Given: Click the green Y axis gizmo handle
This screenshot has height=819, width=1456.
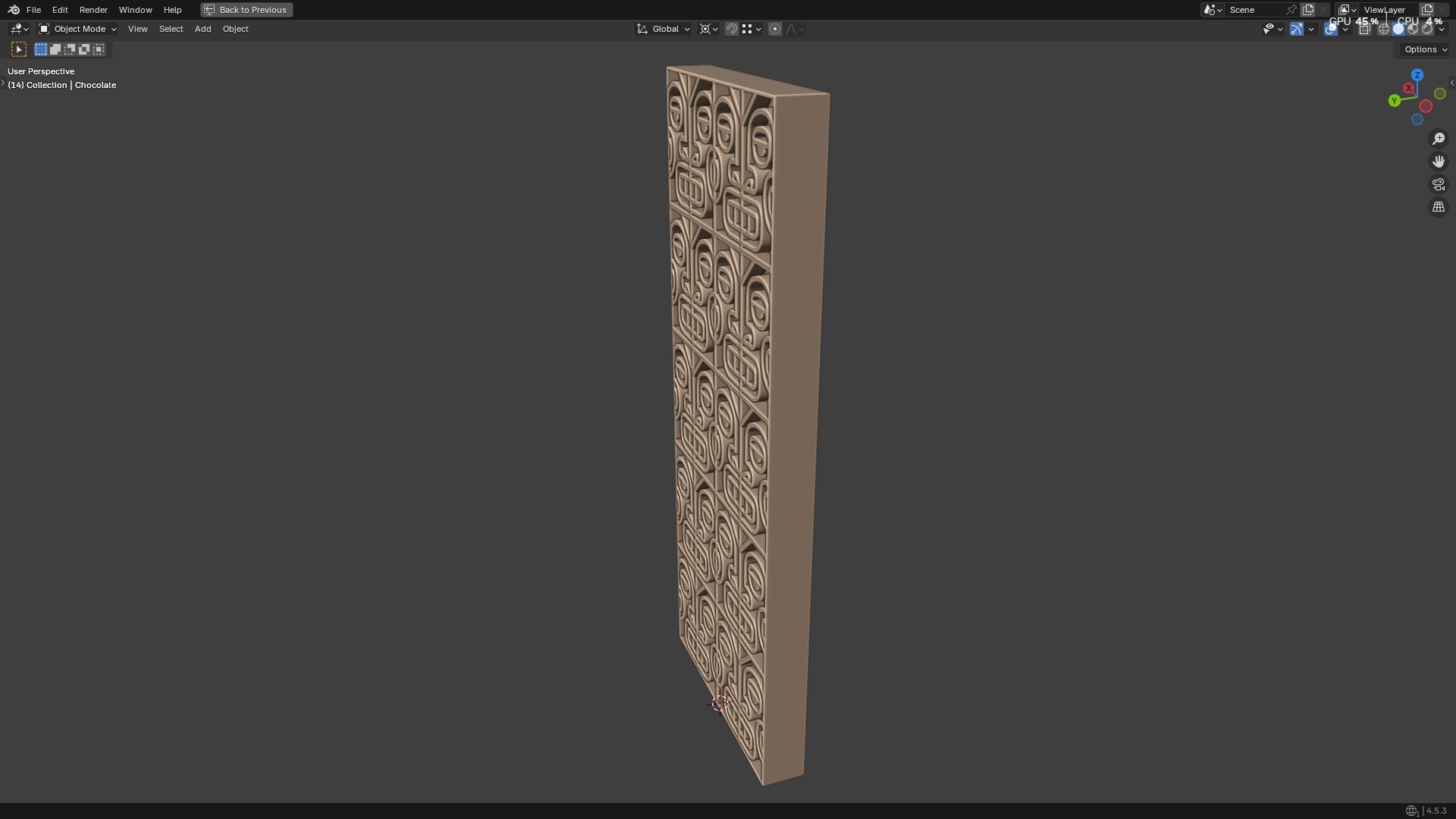Looking at the screenshot, I should click(1394, 101).
